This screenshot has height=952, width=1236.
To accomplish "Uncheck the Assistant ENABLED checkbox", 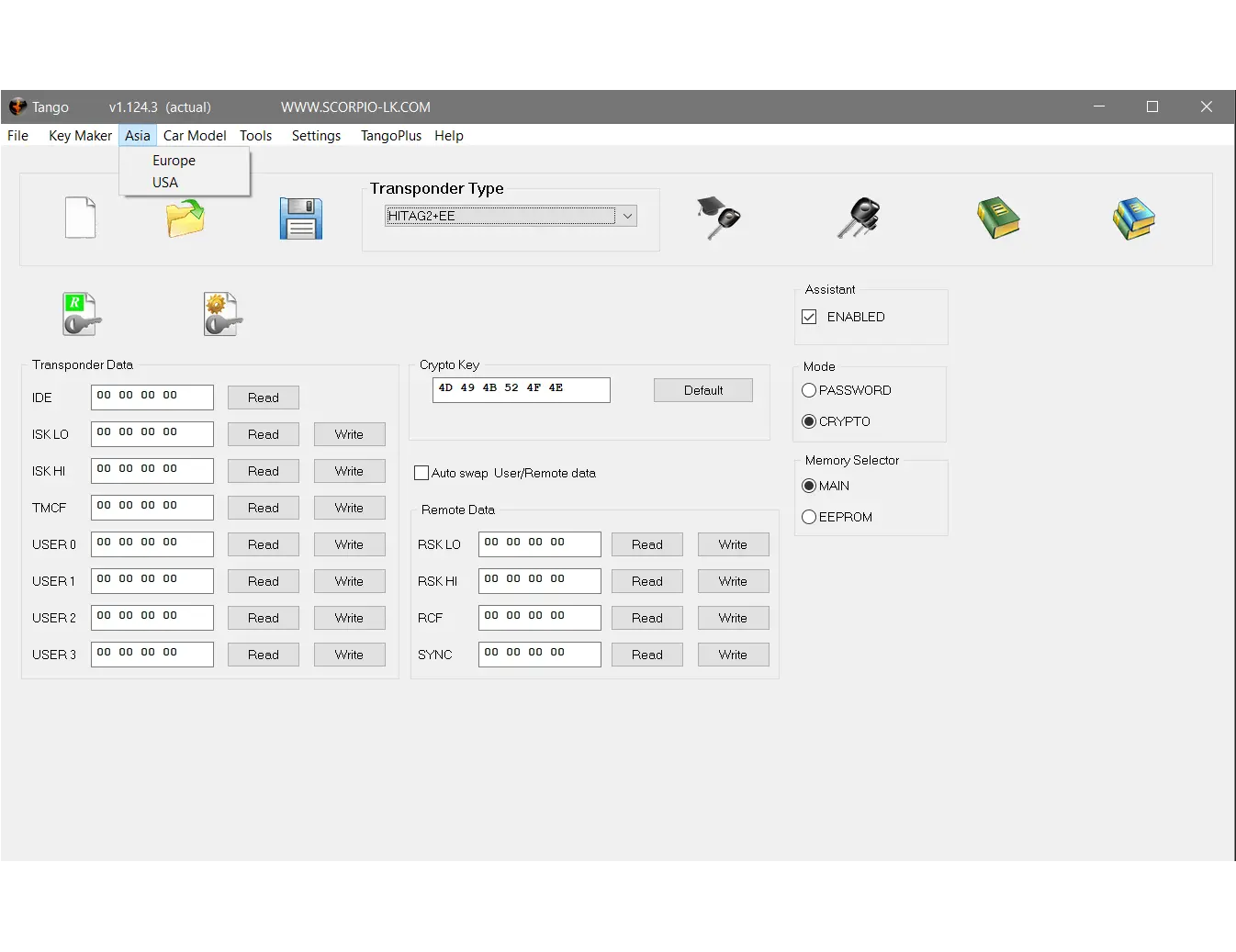I will (x=809, y=317).
